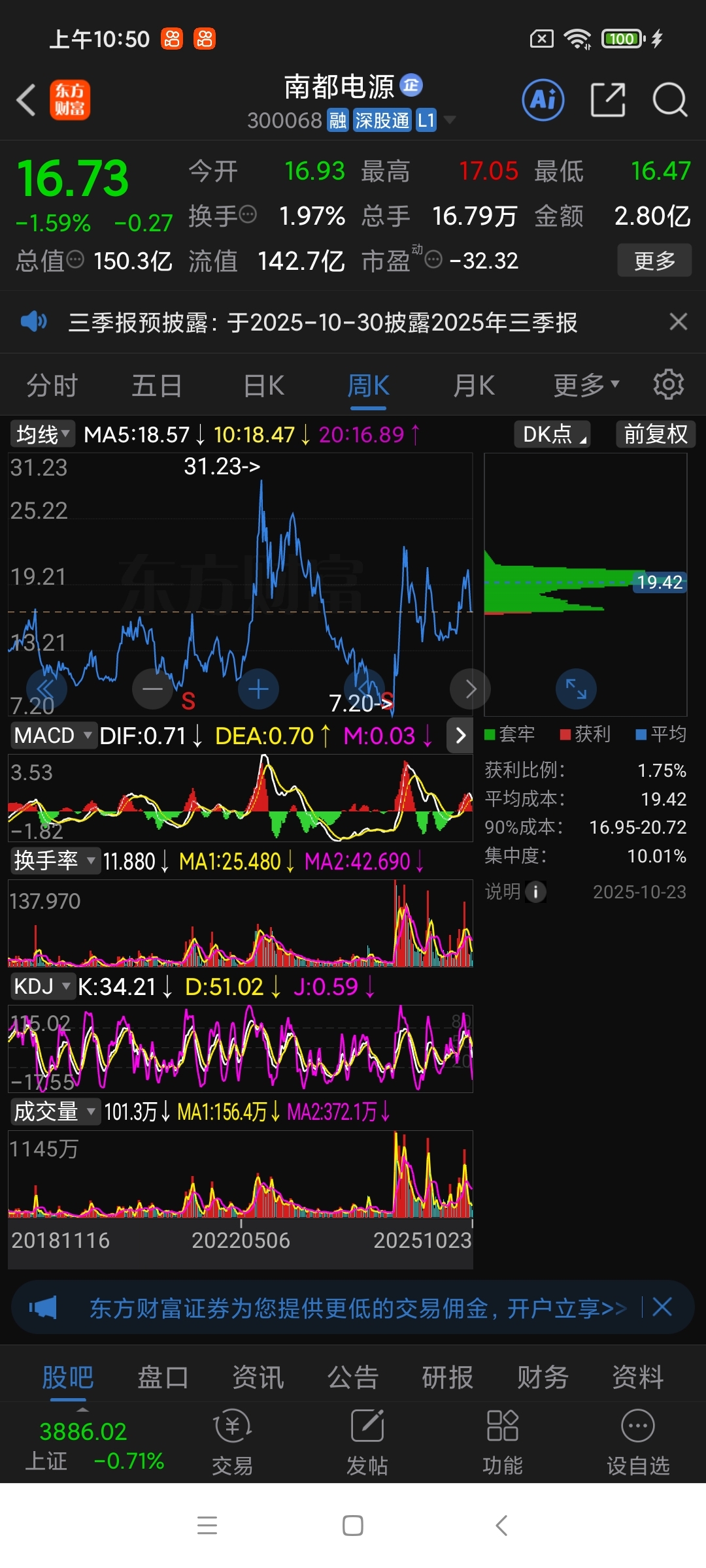The image size is (706, 1568).
Task: Switch to 日K chart tab
Action: 263,385
